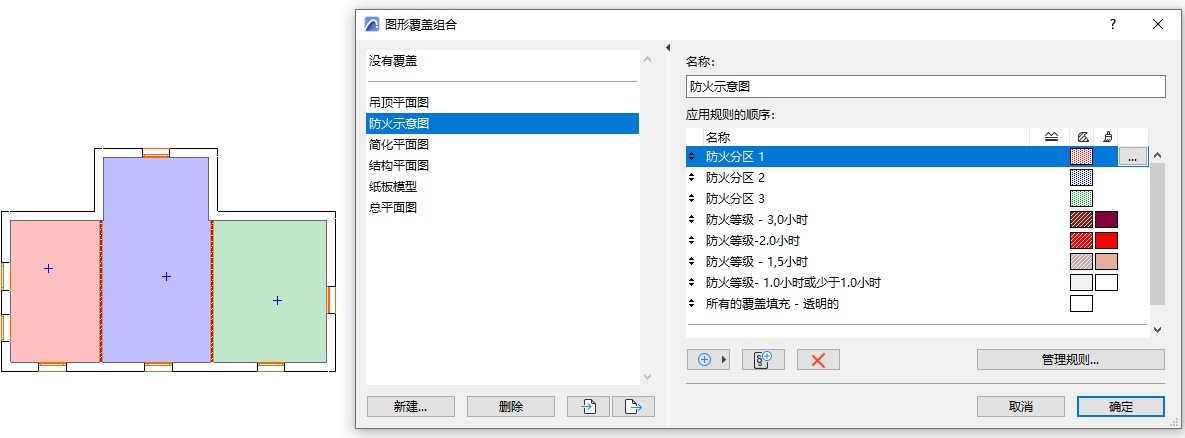Viewport: 1185px width, 438px height.
Task: Select 纸板模型 combination
Action: coord(503,187)
